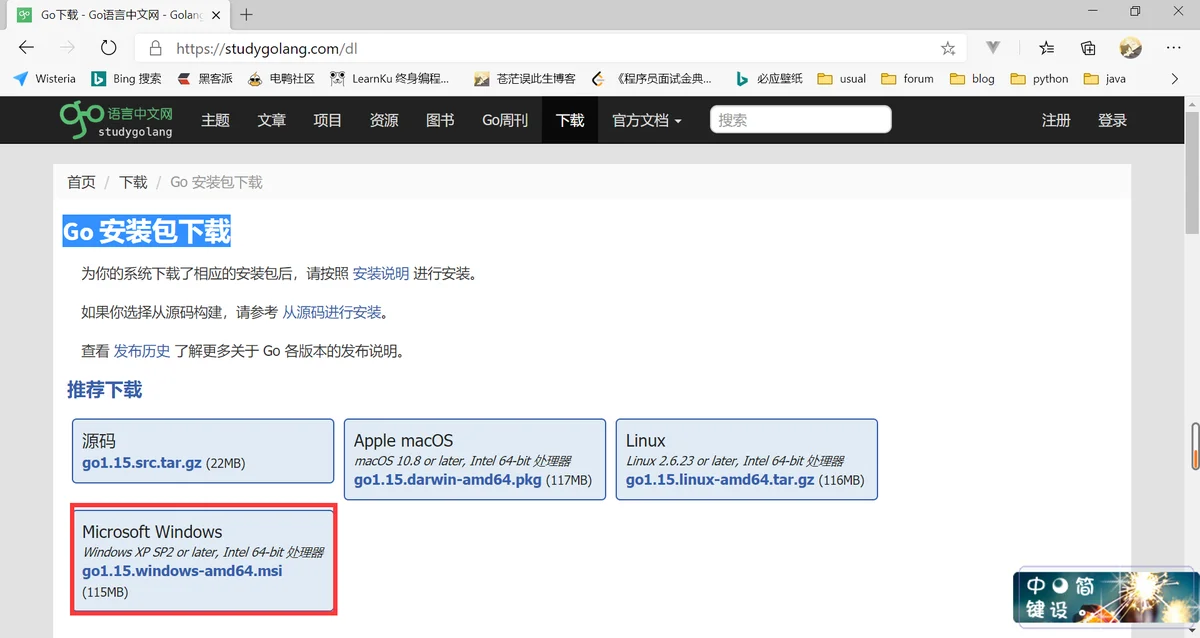Open the Collections icon in toolbar
Screen dimensions: 1200x638
1088,48
